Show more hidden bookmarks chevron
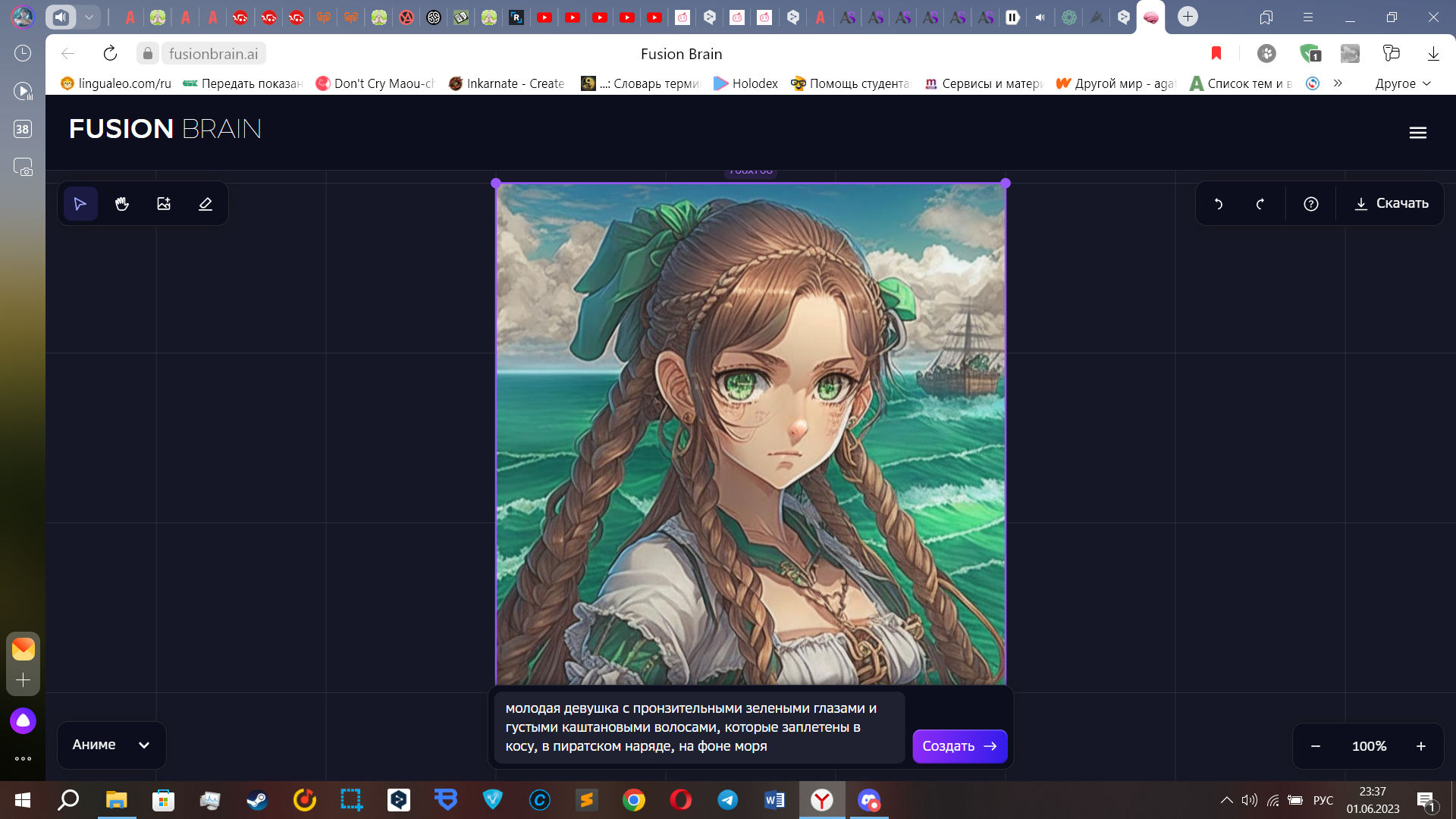Screen dimensions: 1456x819 1338,83
